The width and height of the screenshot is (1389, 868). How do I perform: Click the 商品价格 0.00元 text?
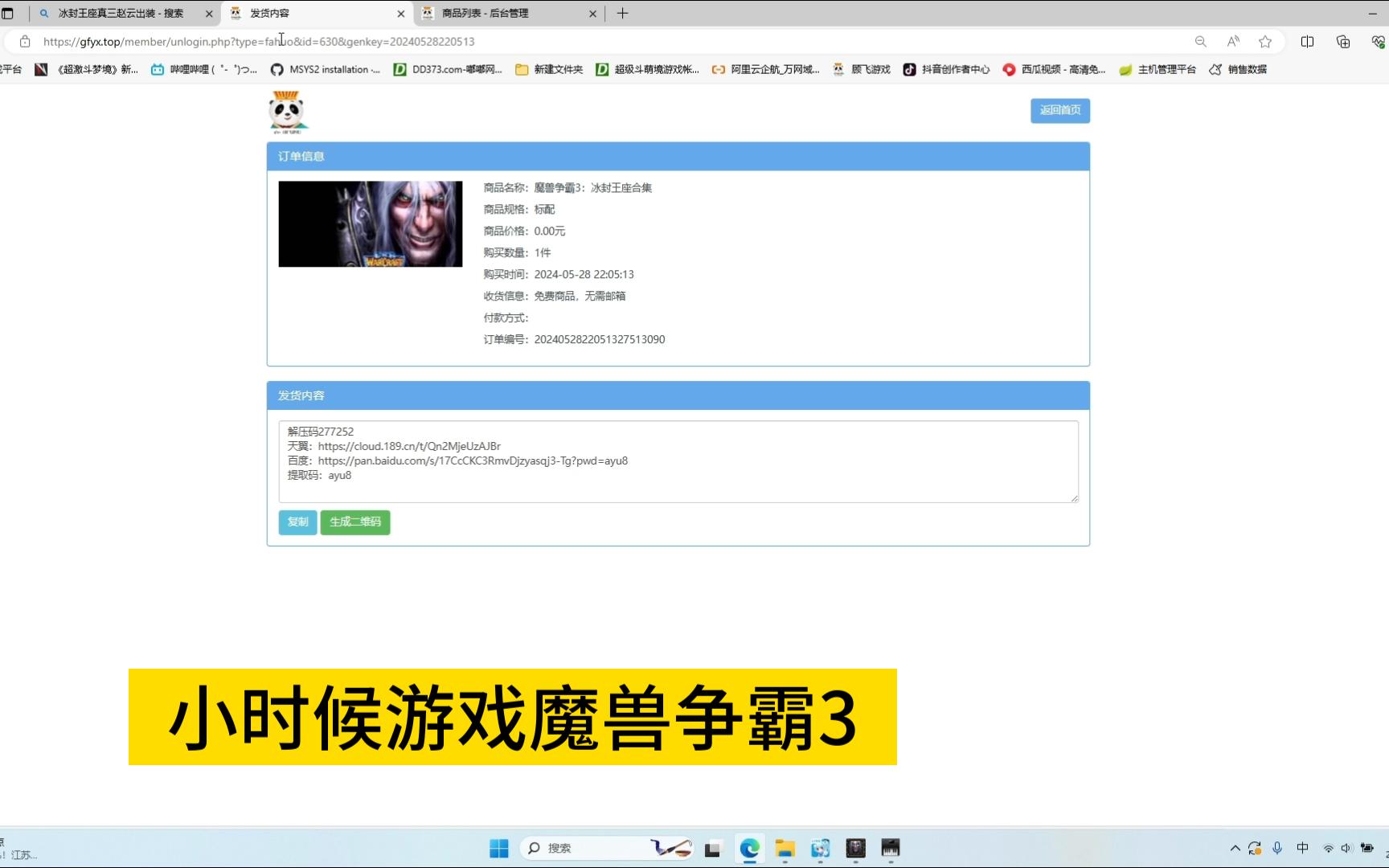pyautogui.click(x=524, y=231)
